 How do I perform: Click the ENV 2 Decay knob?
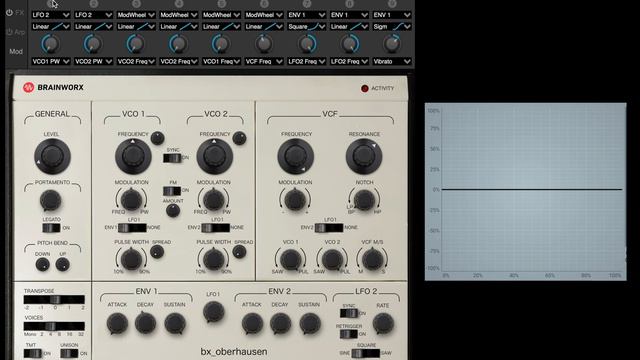coord(280,324)
